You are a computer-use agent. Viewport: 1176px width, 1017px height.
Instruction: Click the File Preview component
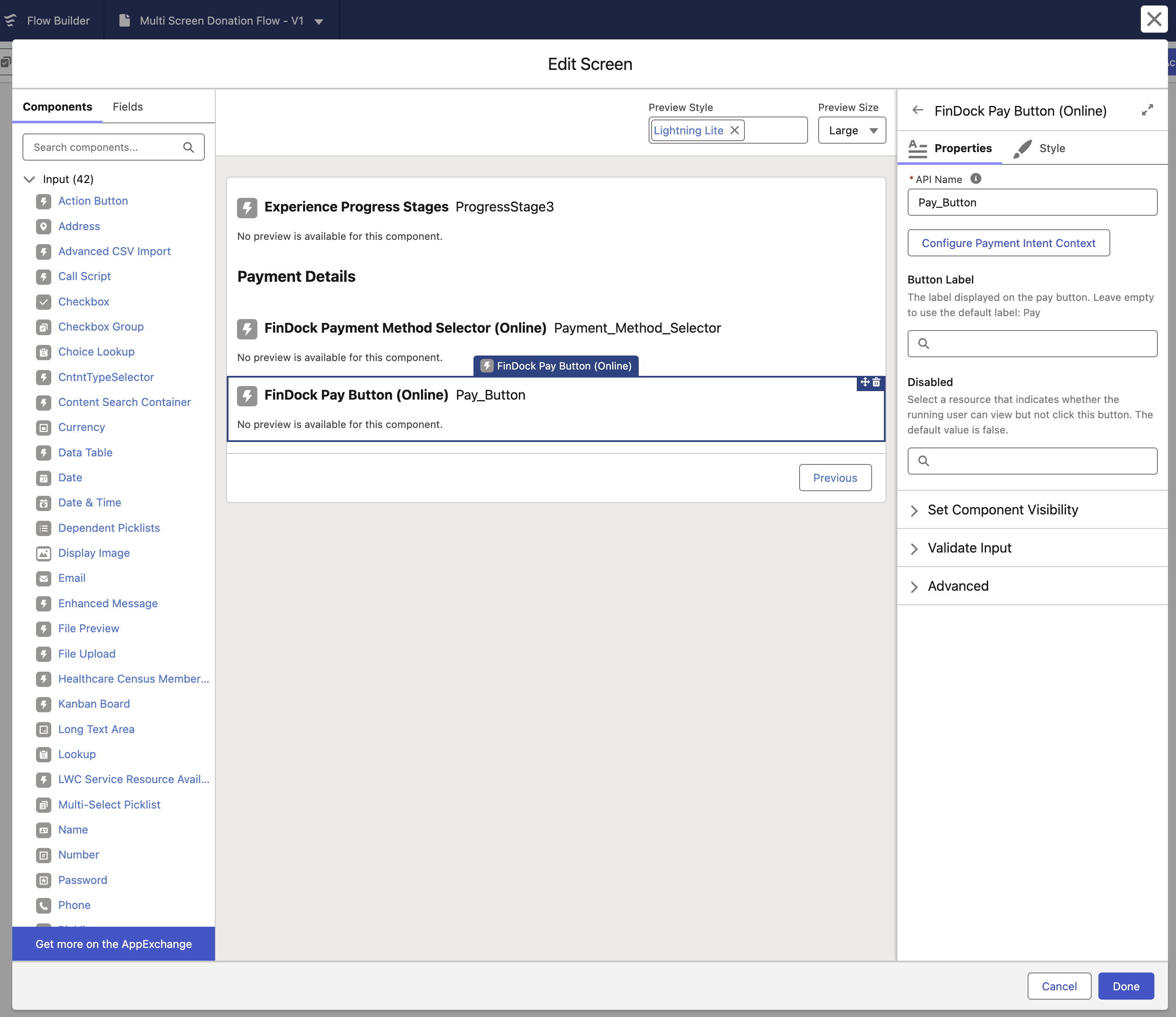pyautogui.click(x=89, y=629)
